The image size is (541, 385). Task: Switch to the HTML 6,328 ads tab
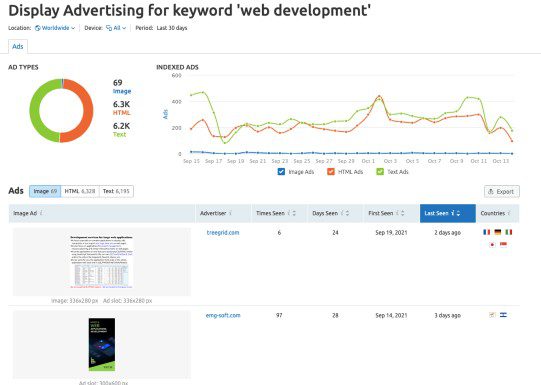[80, 191]
